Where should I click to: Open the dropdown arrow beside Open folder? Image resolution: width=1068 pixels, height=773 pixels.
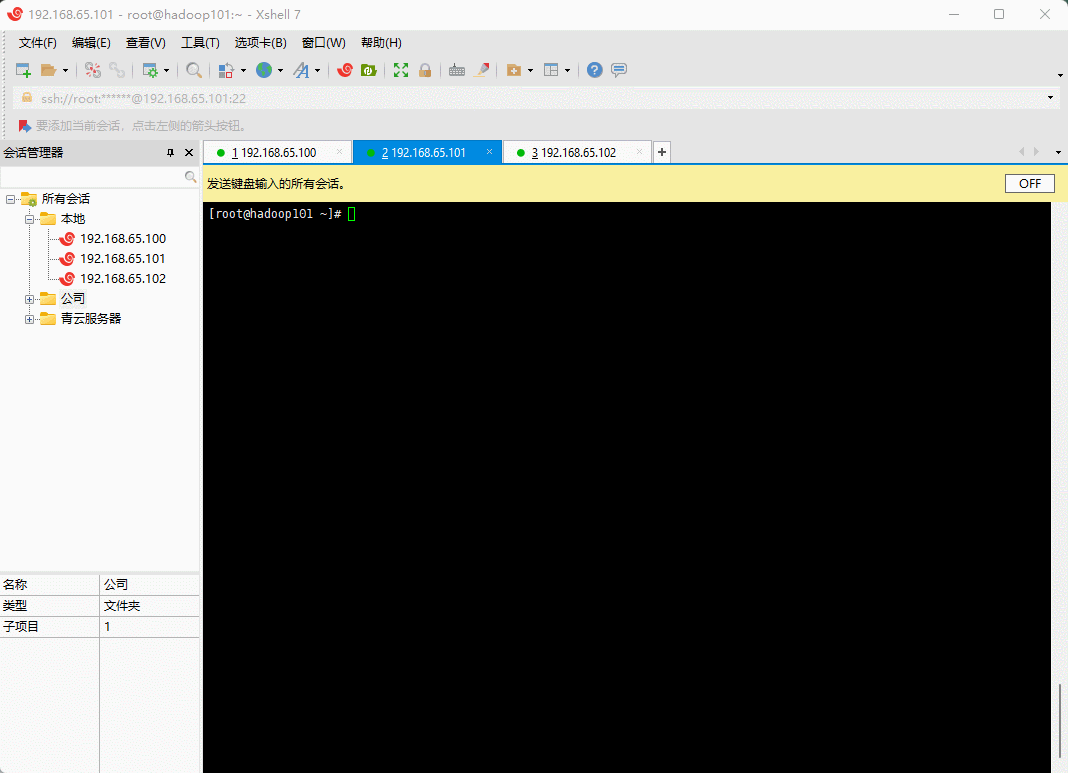pyautogui.click(x=65, y=70)
